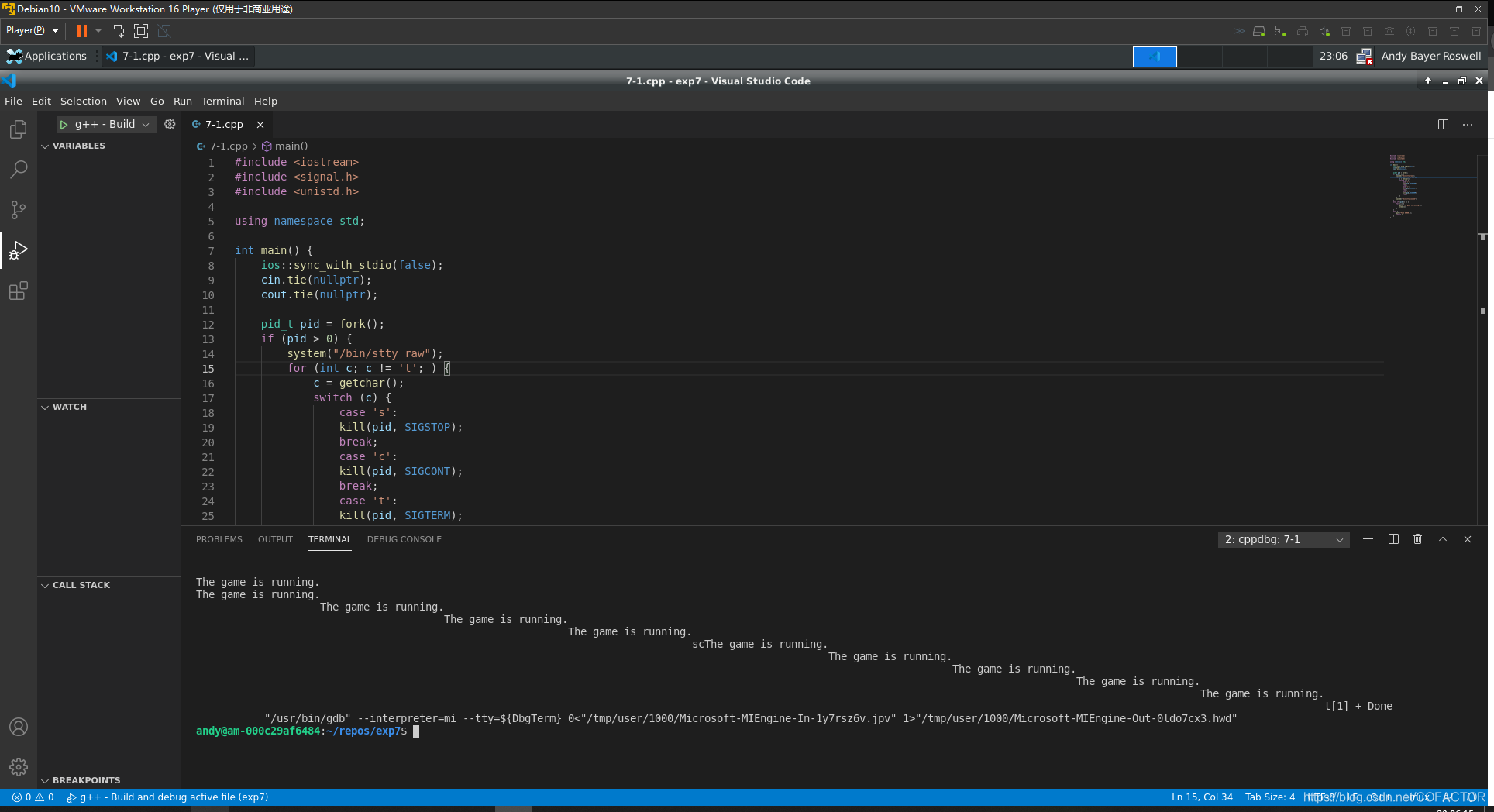Open the File menu
Image resolution: width=1494 pixels, height=812 pixels.
(13, 101)
